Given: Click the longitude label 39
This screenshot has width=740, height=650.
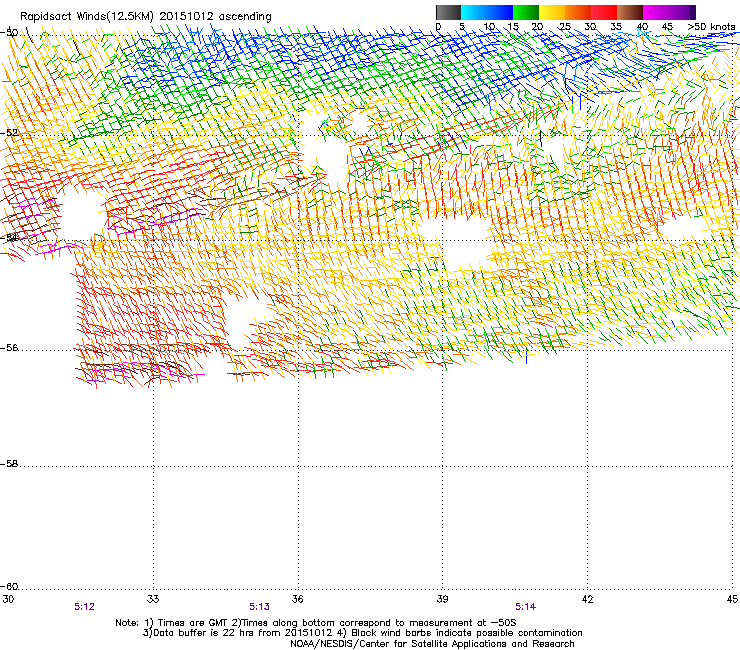Looking at the screenshot, I should pos(442,599).
